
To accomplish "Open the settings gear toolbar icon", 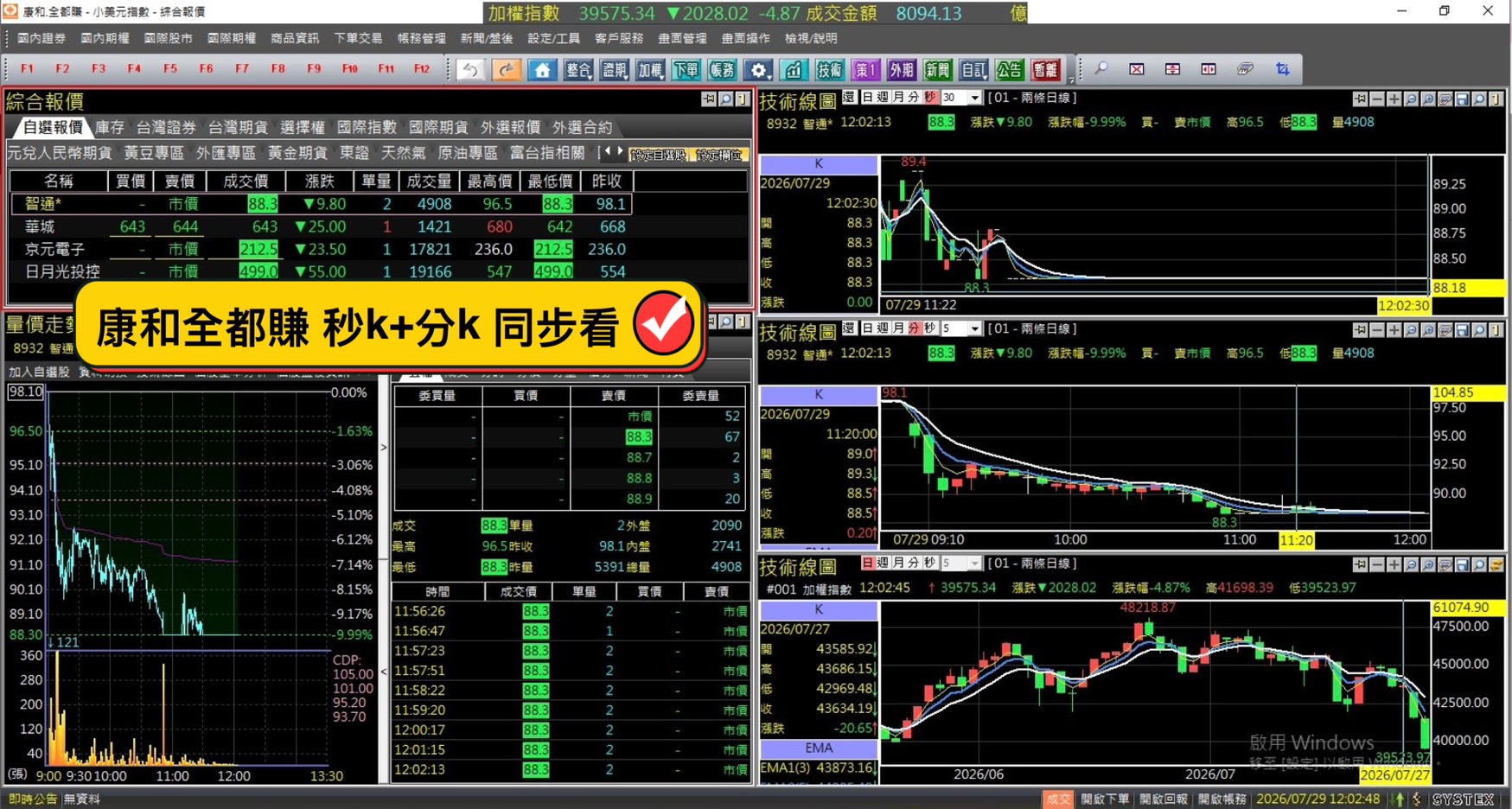I will 758,70.
